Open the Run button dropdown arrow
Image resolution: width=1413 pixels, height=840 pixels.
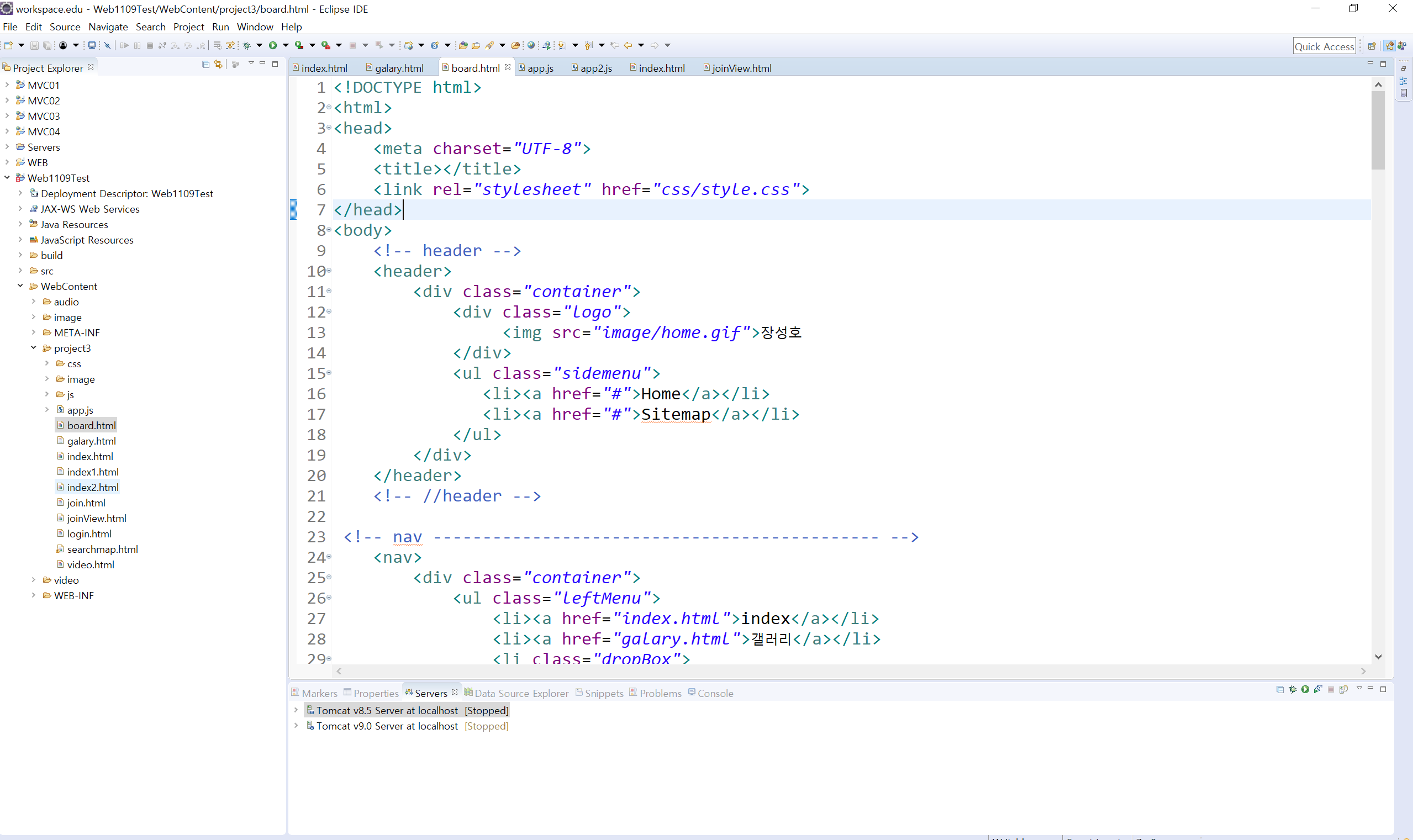[x=286, y=45]
